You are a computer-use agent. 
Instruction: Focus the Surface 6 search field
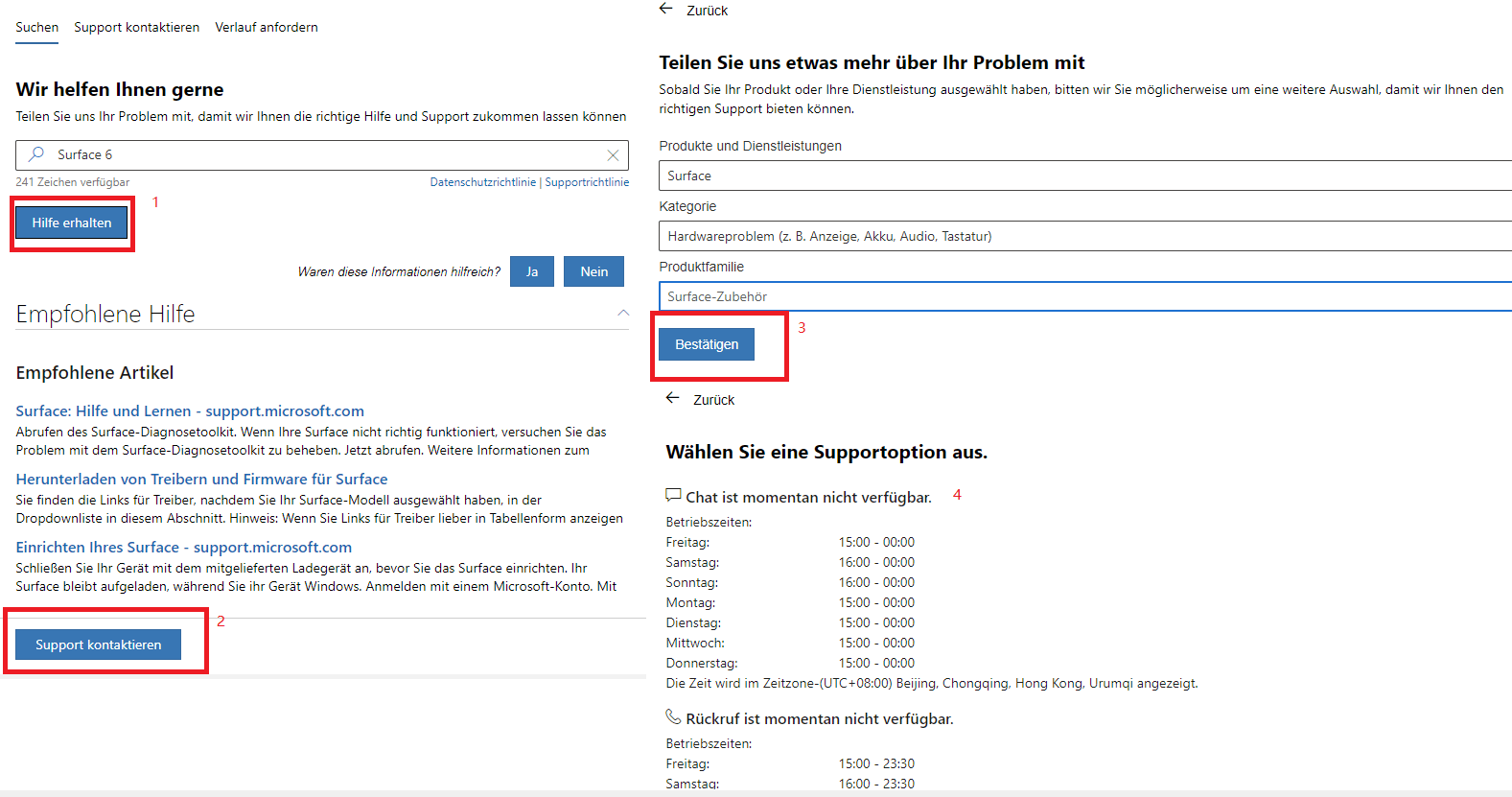322,155
